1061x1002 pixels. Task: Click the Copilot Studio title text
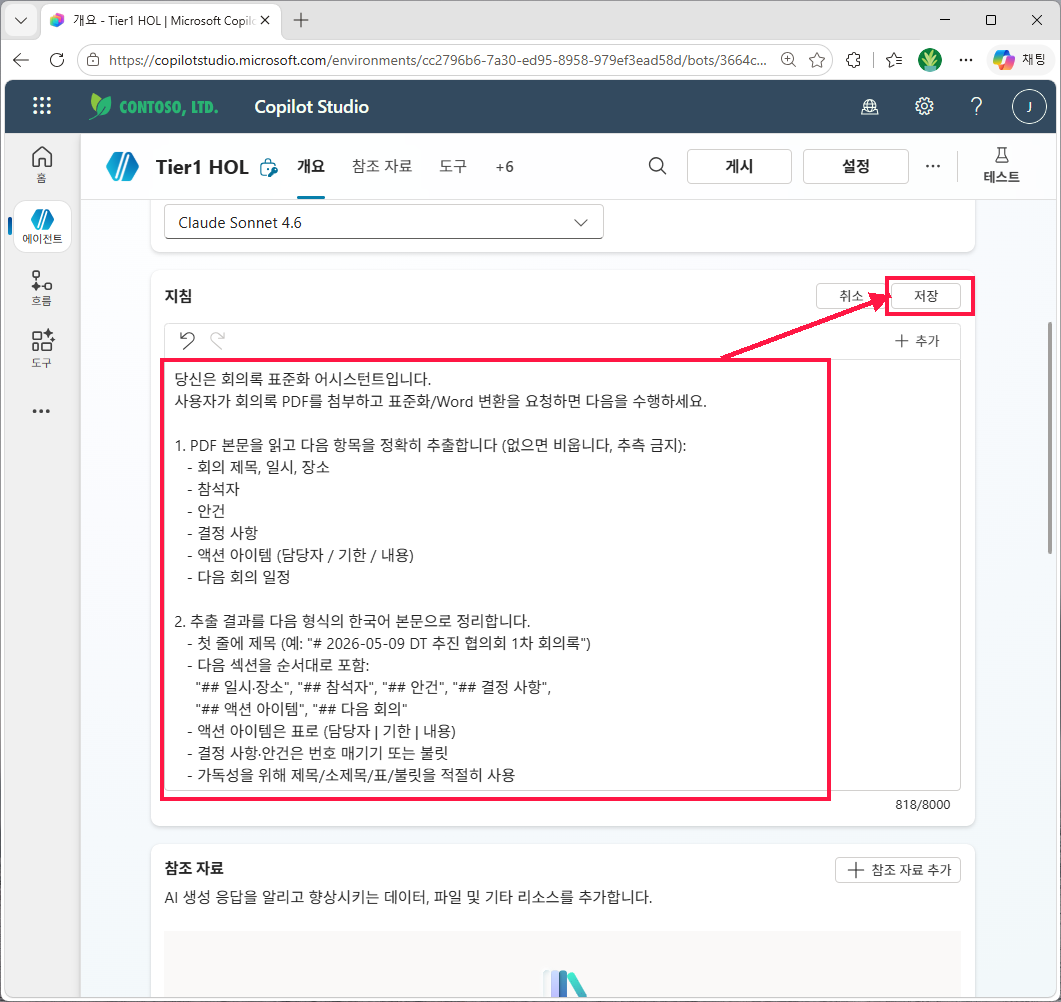pyautogui.click(x=311, y=107)
